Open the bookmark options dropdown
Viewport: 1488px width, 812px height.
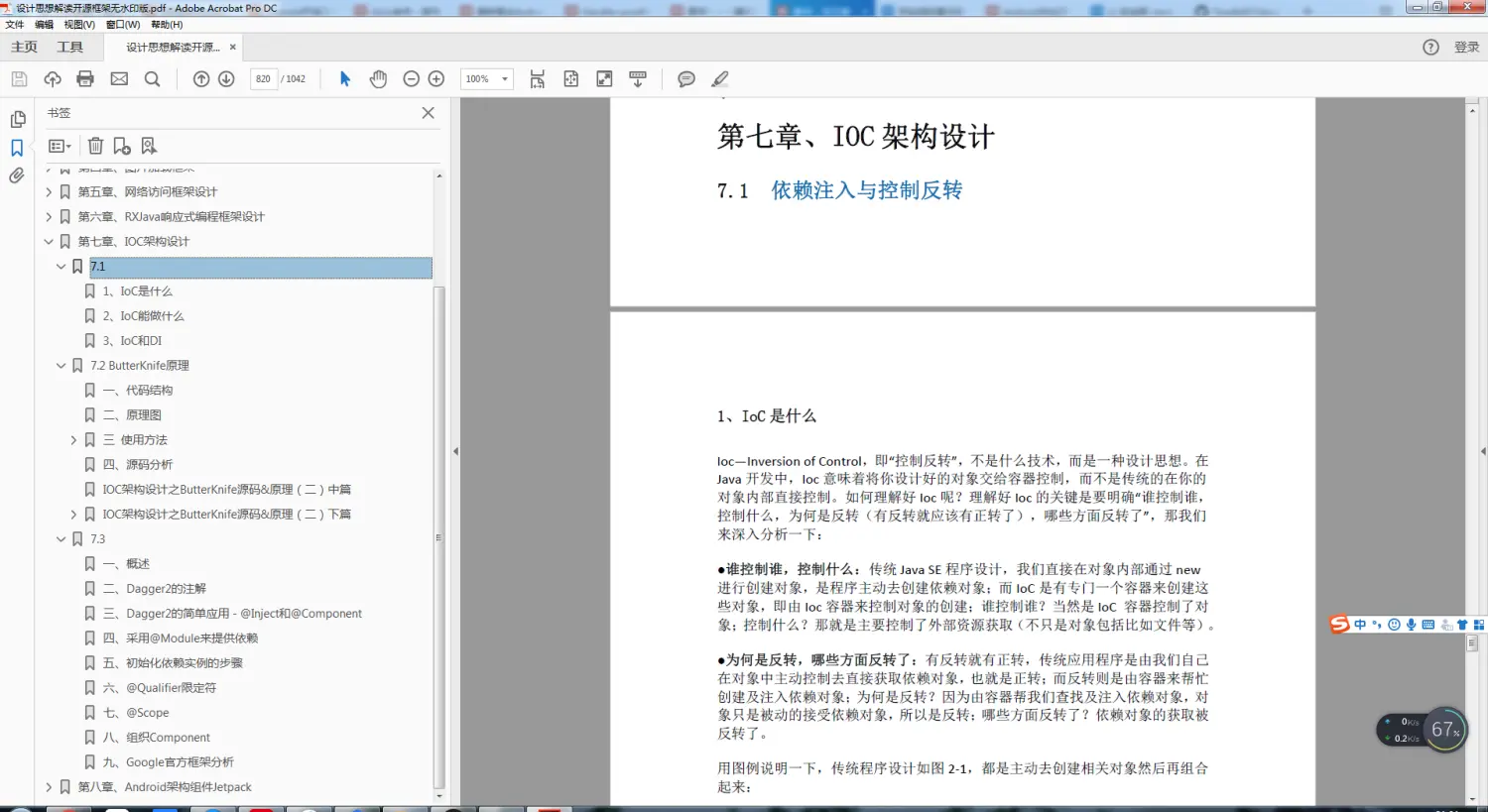click(60, 147)
